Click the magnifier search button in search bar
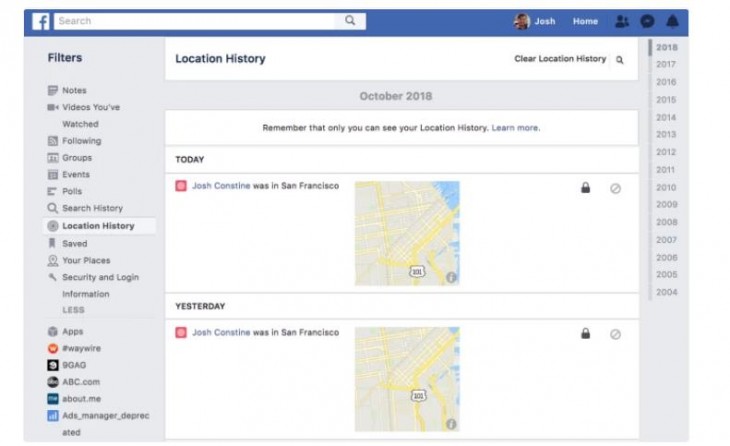 [350, 21]
